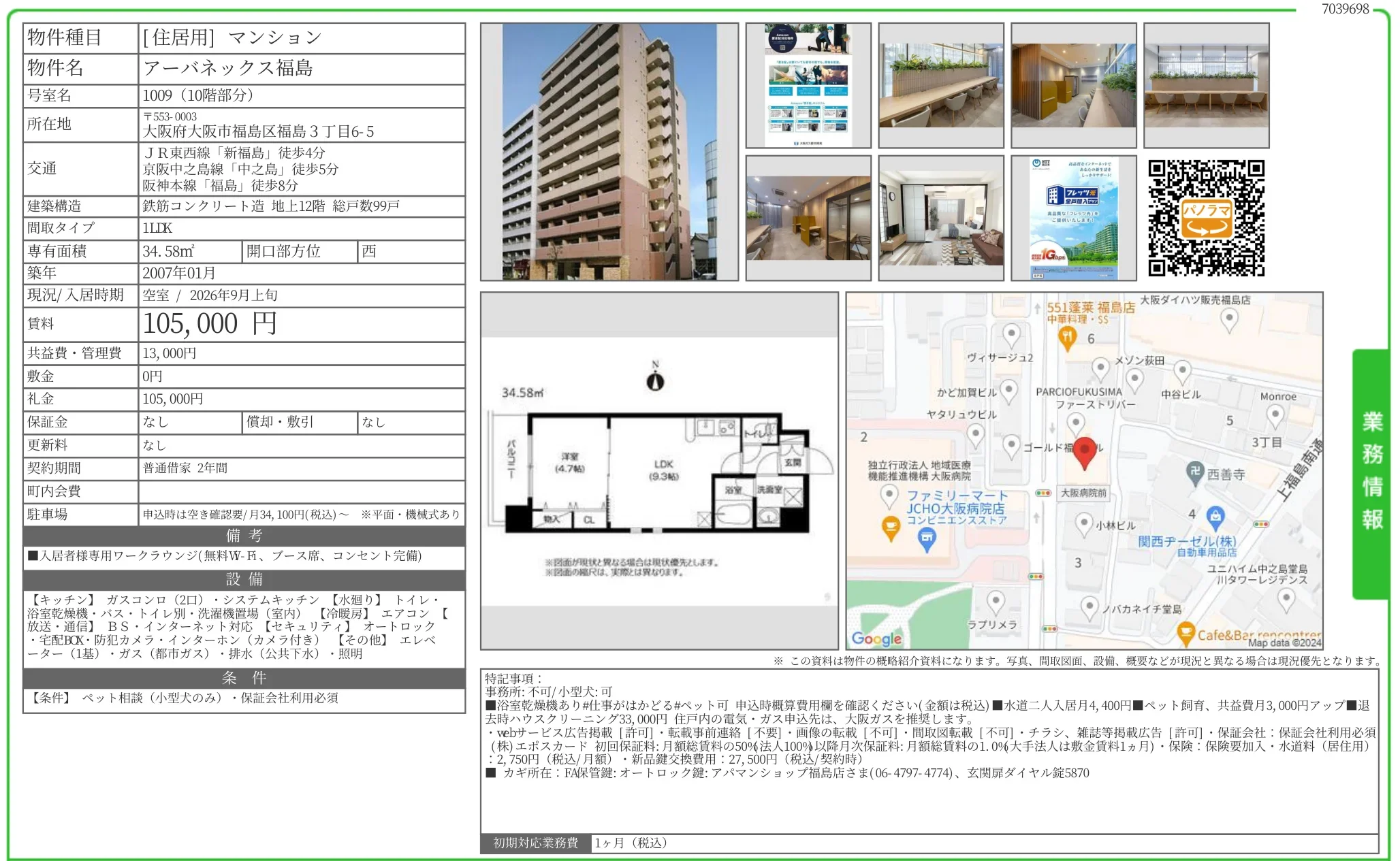Click the 大阪ダイハツ販売福島店 map pin
The width and height of the screenshot is (1400, 861).
pos(1229,319)
